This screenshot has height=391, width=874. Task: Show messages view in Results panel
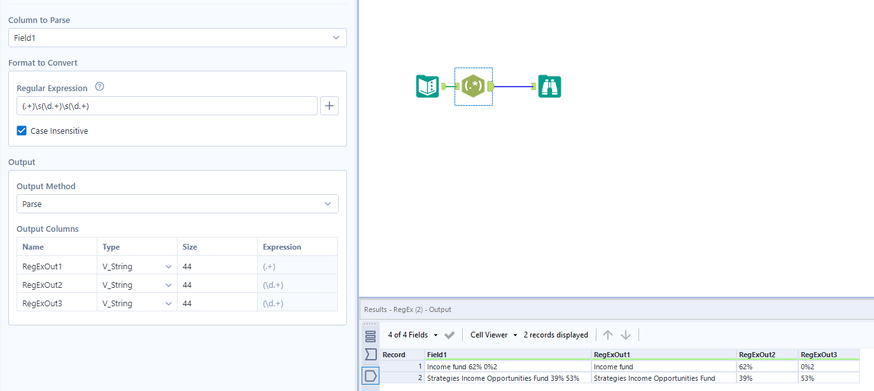pyautogui.click(x=370, y=336)
